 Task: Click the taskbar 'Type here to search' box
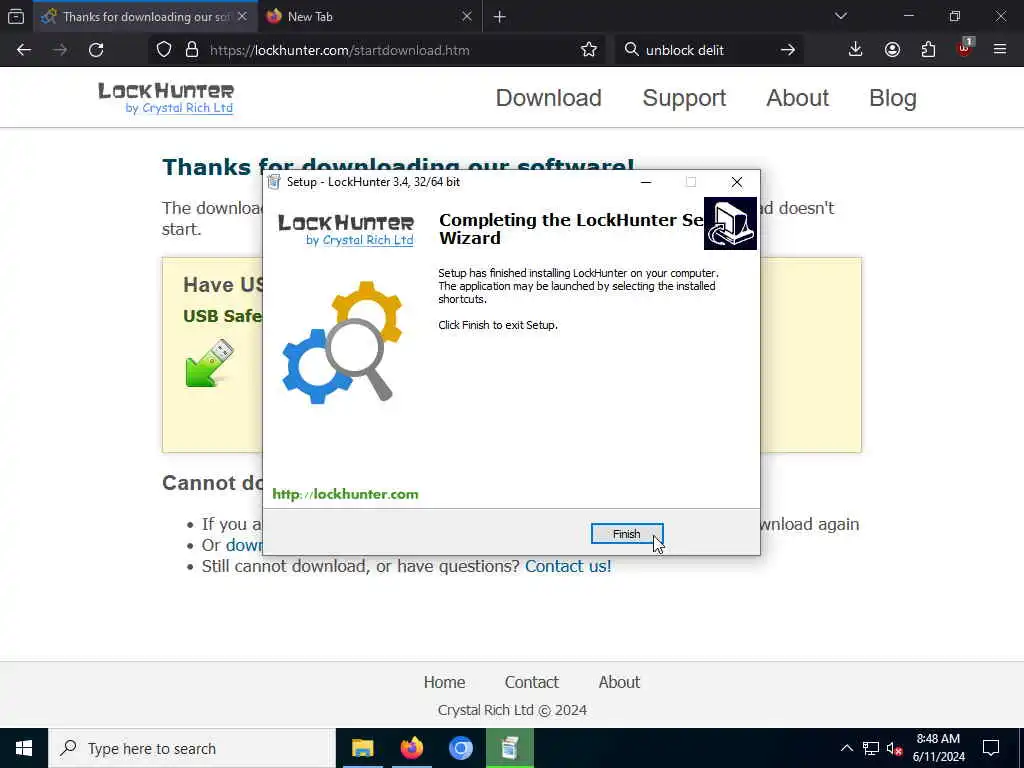click(192, 748)
